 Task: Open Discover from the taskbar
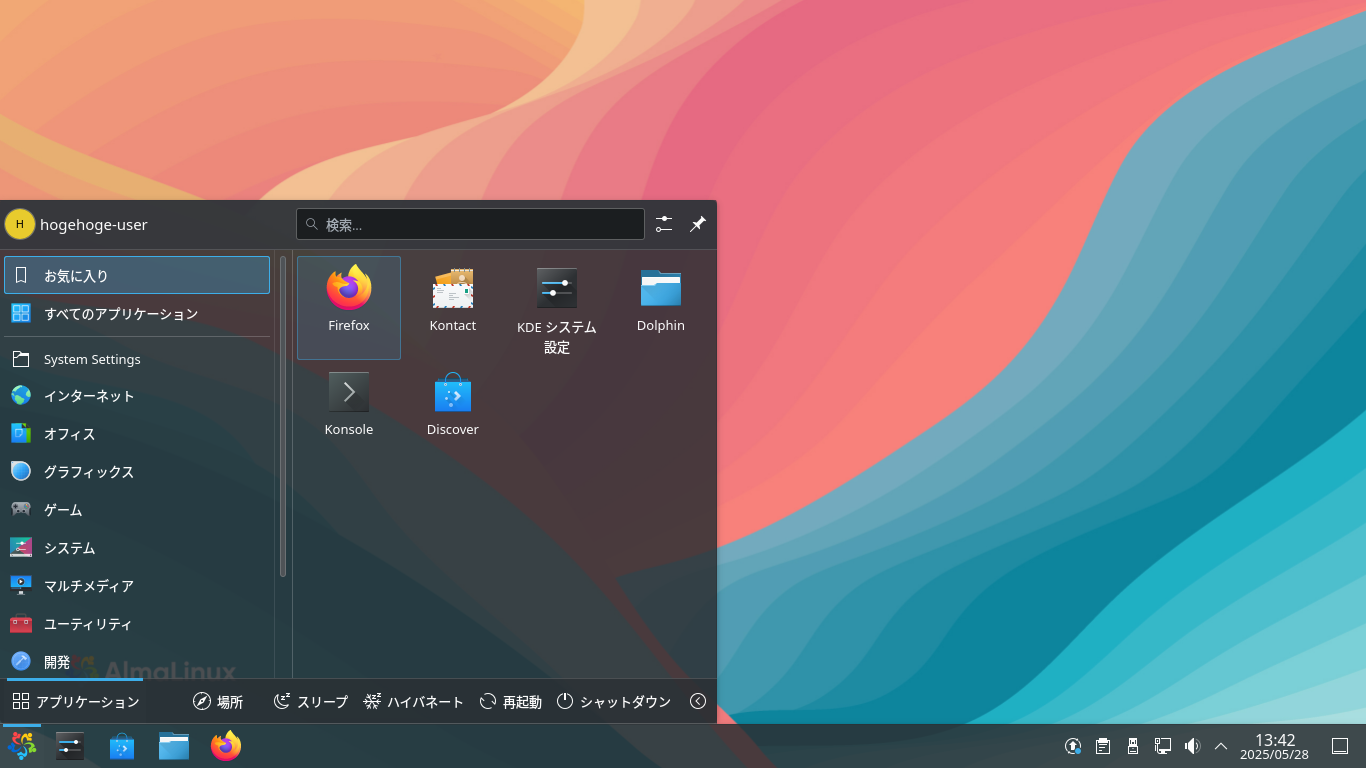pos(122,746)
